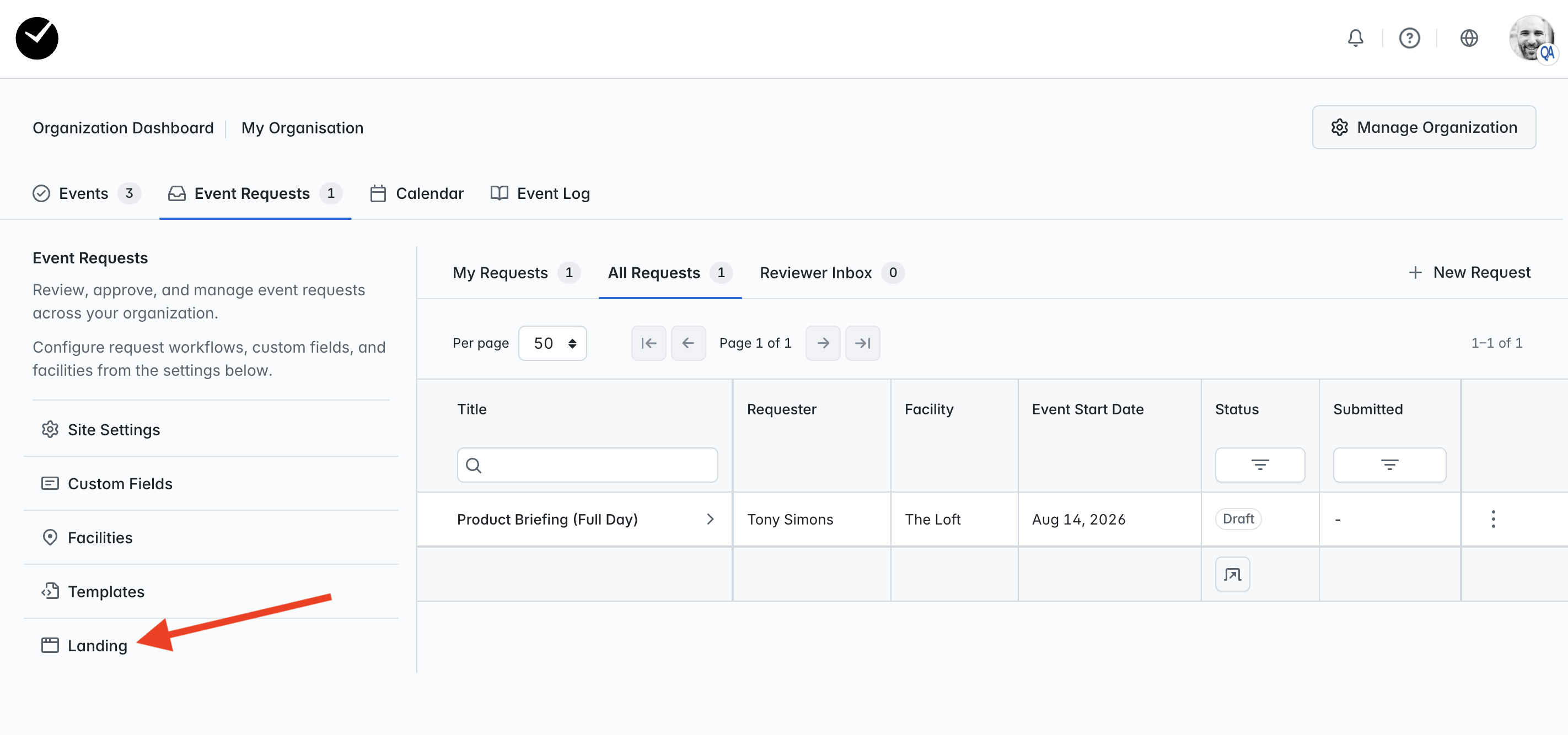Viewport: 1568px width, 735px height.
Task: Click the Submitted column header
Action: (x=1368, y=409)
